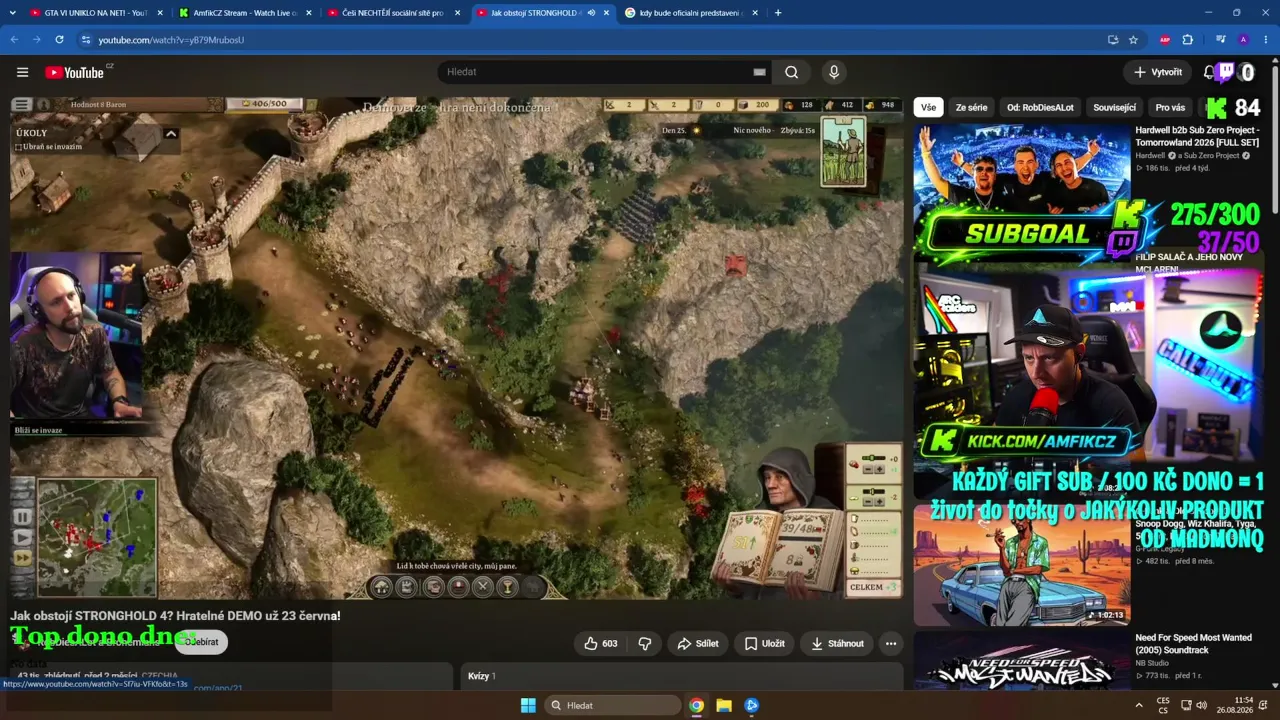Open the Chrome profile avatar
This screenshot has height=720, width=1280.
tap(1243, 40)
